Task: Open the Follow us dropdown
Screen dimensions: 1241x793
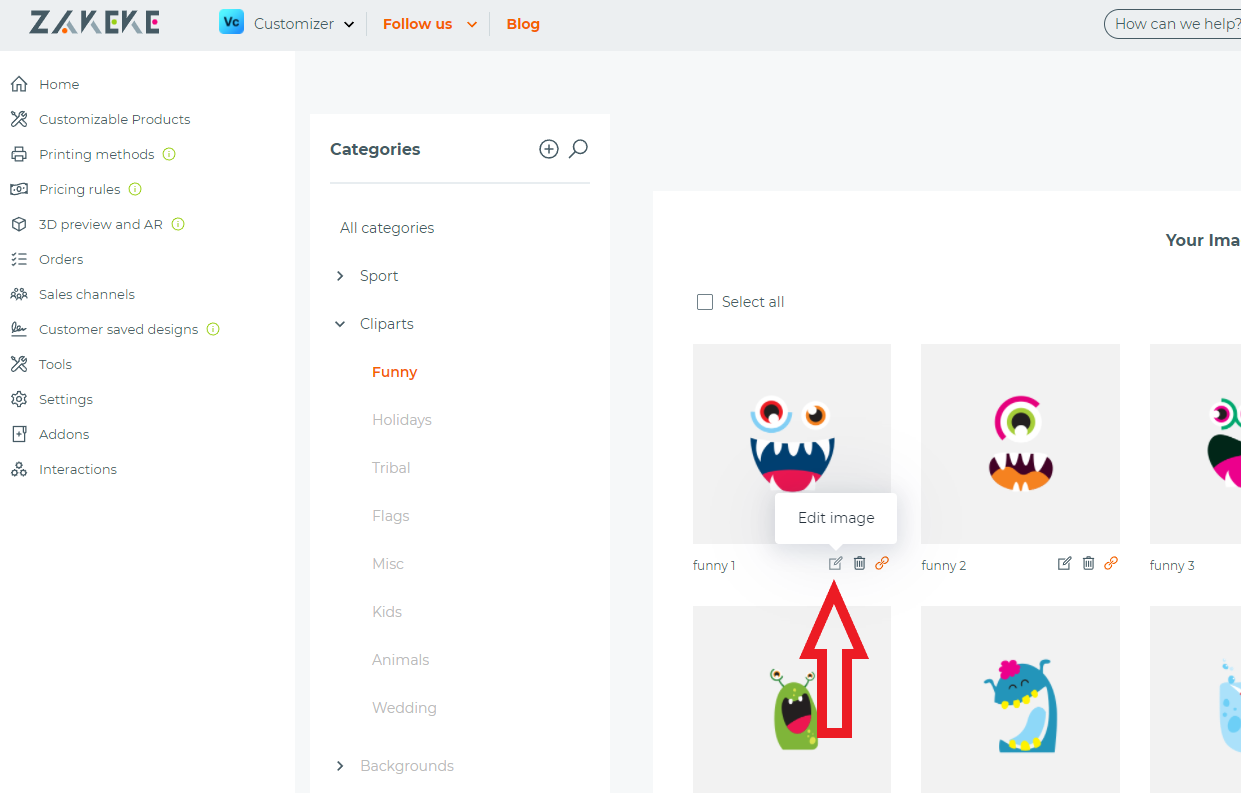Action: [430, 24]
